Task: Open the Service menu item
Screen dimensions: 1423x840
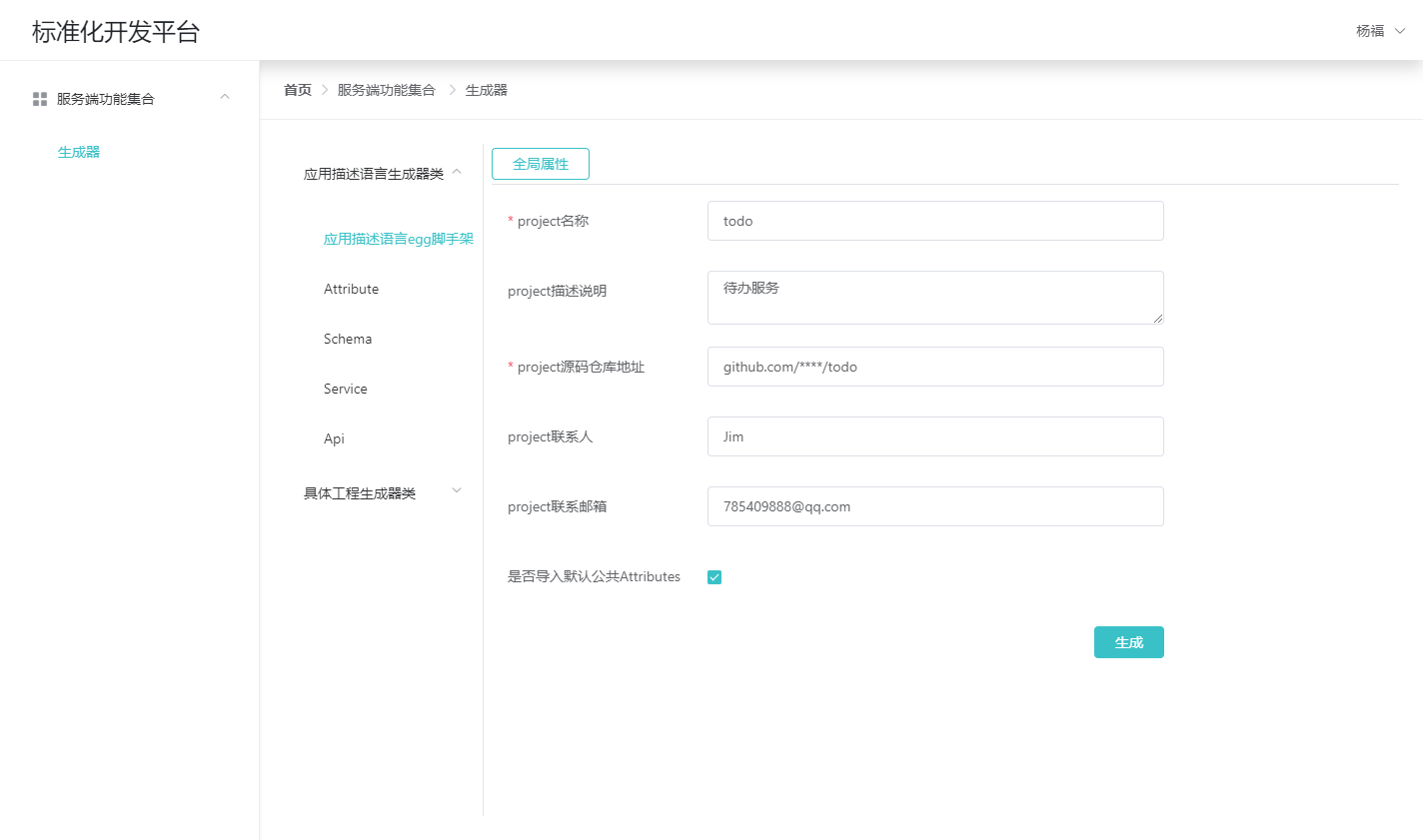Action: tap(346, 389)
